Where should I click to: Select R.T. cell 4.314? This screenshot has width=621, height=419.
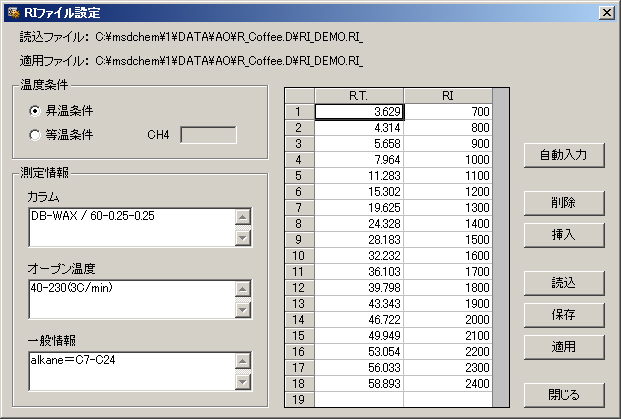tap(359, 128)
